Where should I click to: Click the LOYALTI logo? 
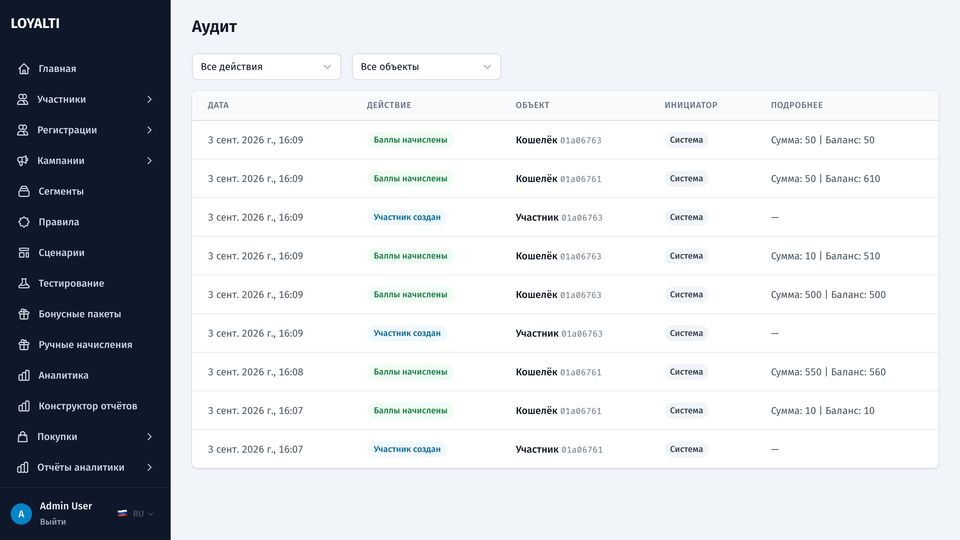coord(35,23)
